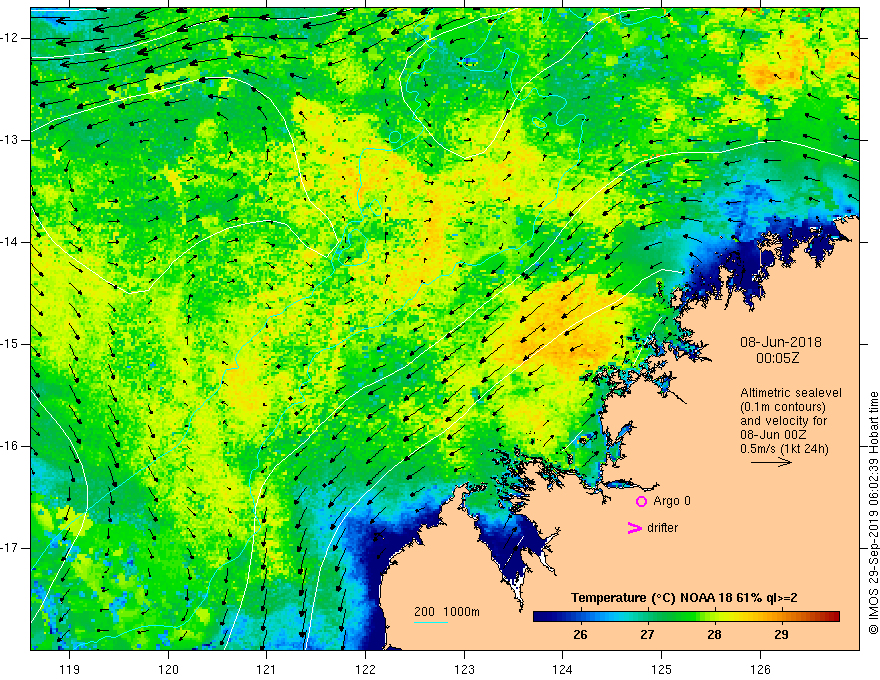Click latitude axis label '-16'
The image size is (880, 680).
[11, 446]
